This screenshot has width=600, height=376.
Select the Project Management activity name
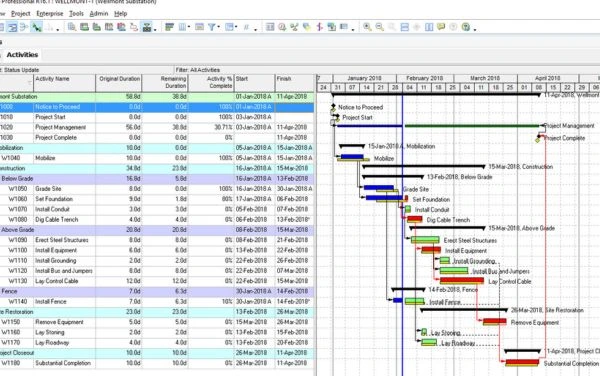(x=60, y=127)
